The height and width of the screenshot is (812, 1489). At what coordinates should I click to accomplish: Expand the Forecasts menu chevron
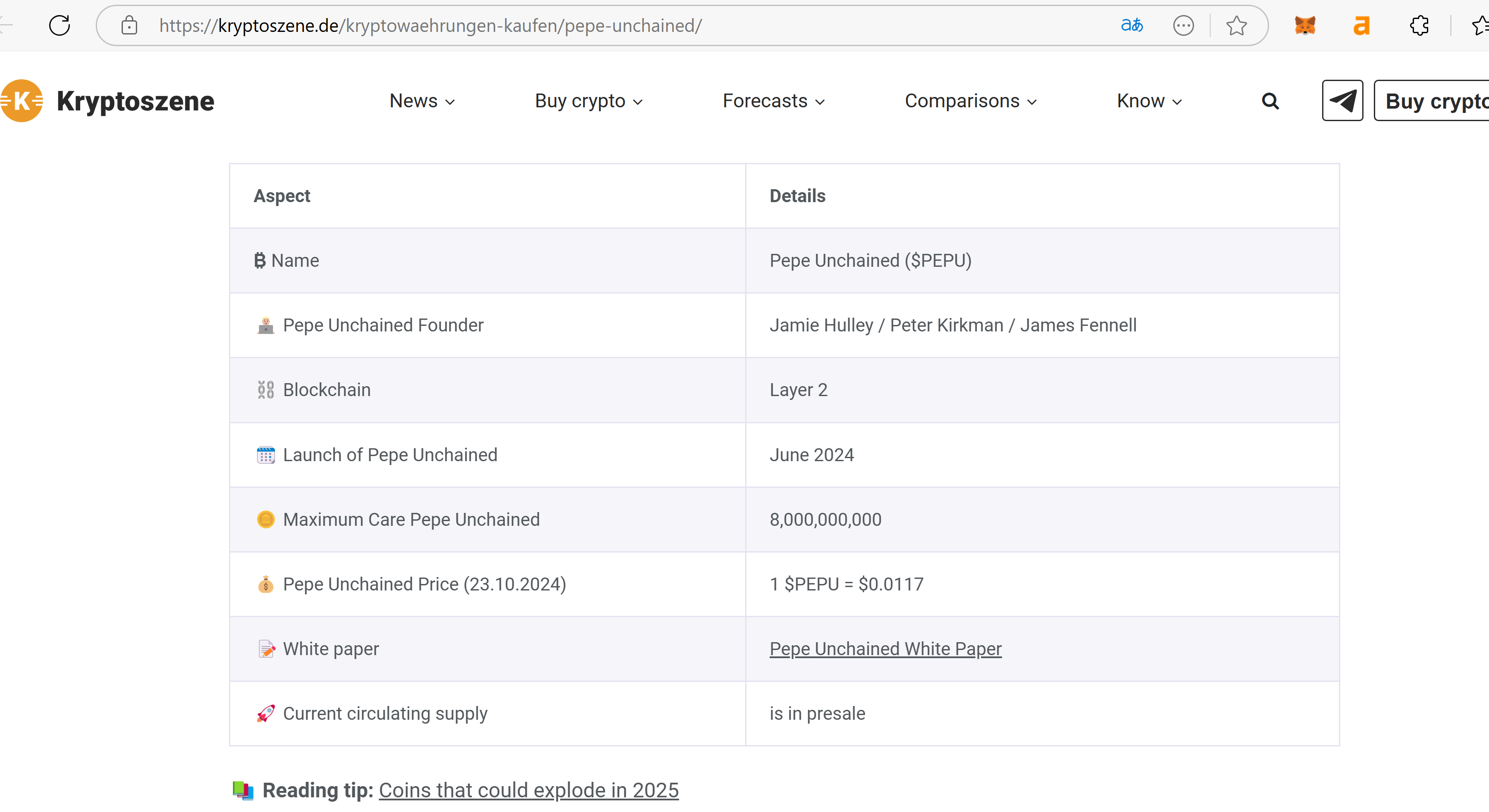coord(820,102)
